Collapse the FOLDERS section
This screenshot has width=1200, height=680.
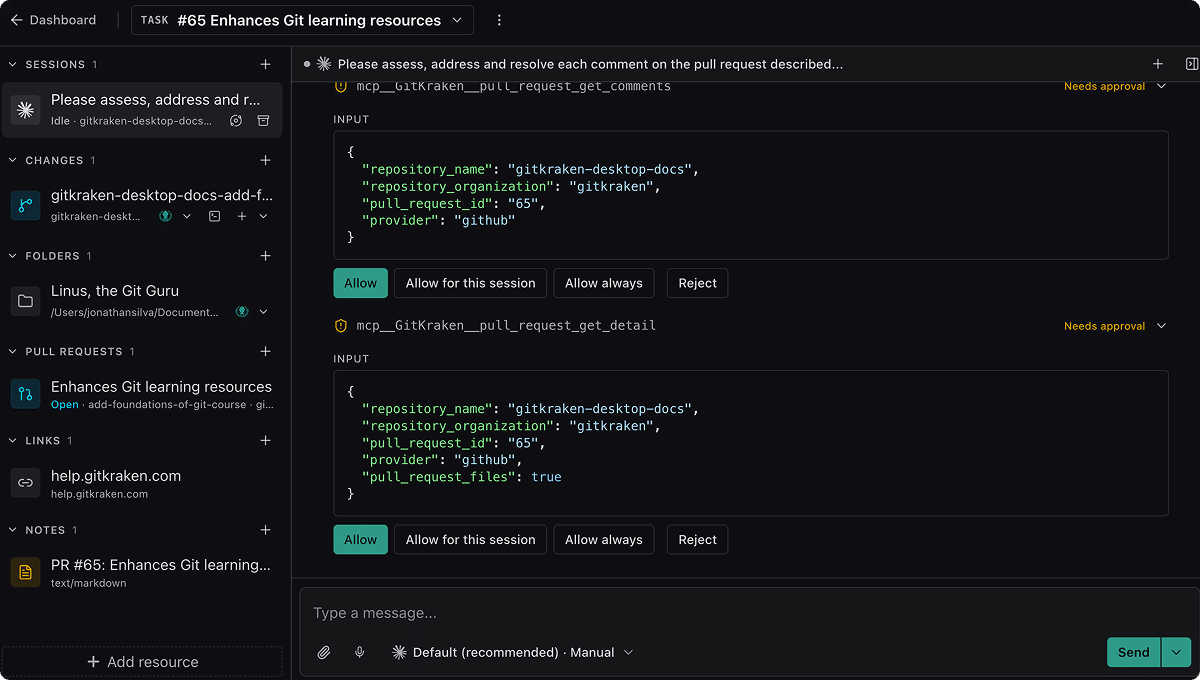click(x=13, y=256)
